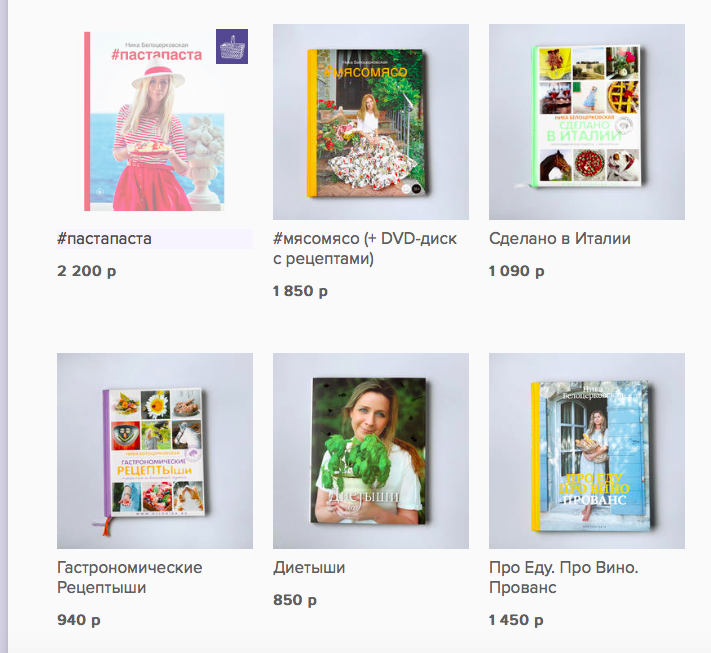Click the Гастрономические Рецептыши title link
Viewport: 711px width, 653px height.
130,577
